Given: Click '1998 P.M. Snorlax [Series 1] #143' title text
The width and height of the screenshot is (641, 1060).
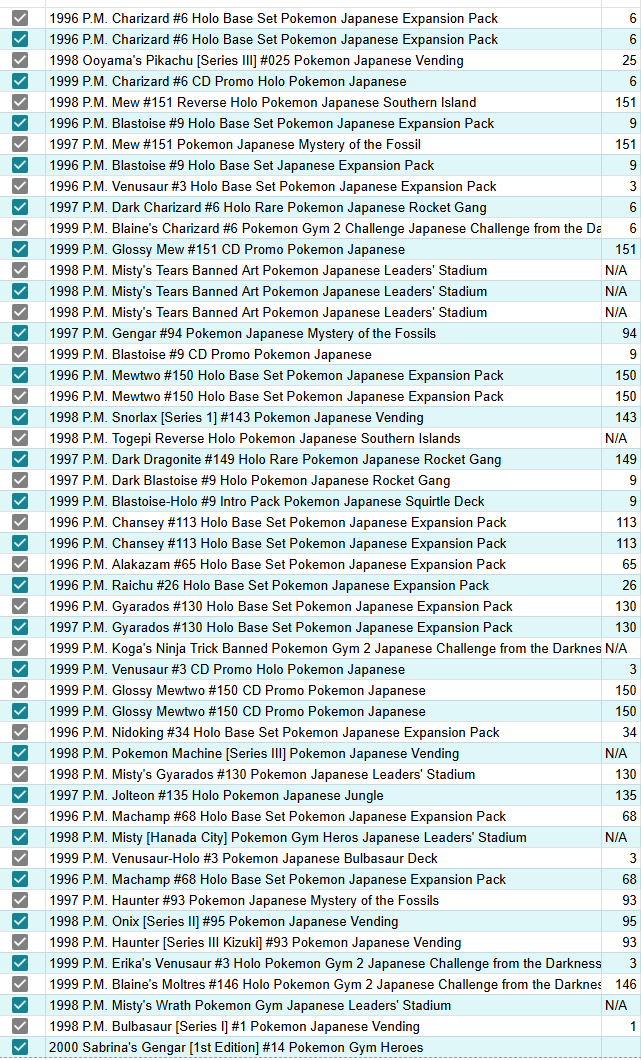Looking at the screenshot, I should click(x=237, y=417).
